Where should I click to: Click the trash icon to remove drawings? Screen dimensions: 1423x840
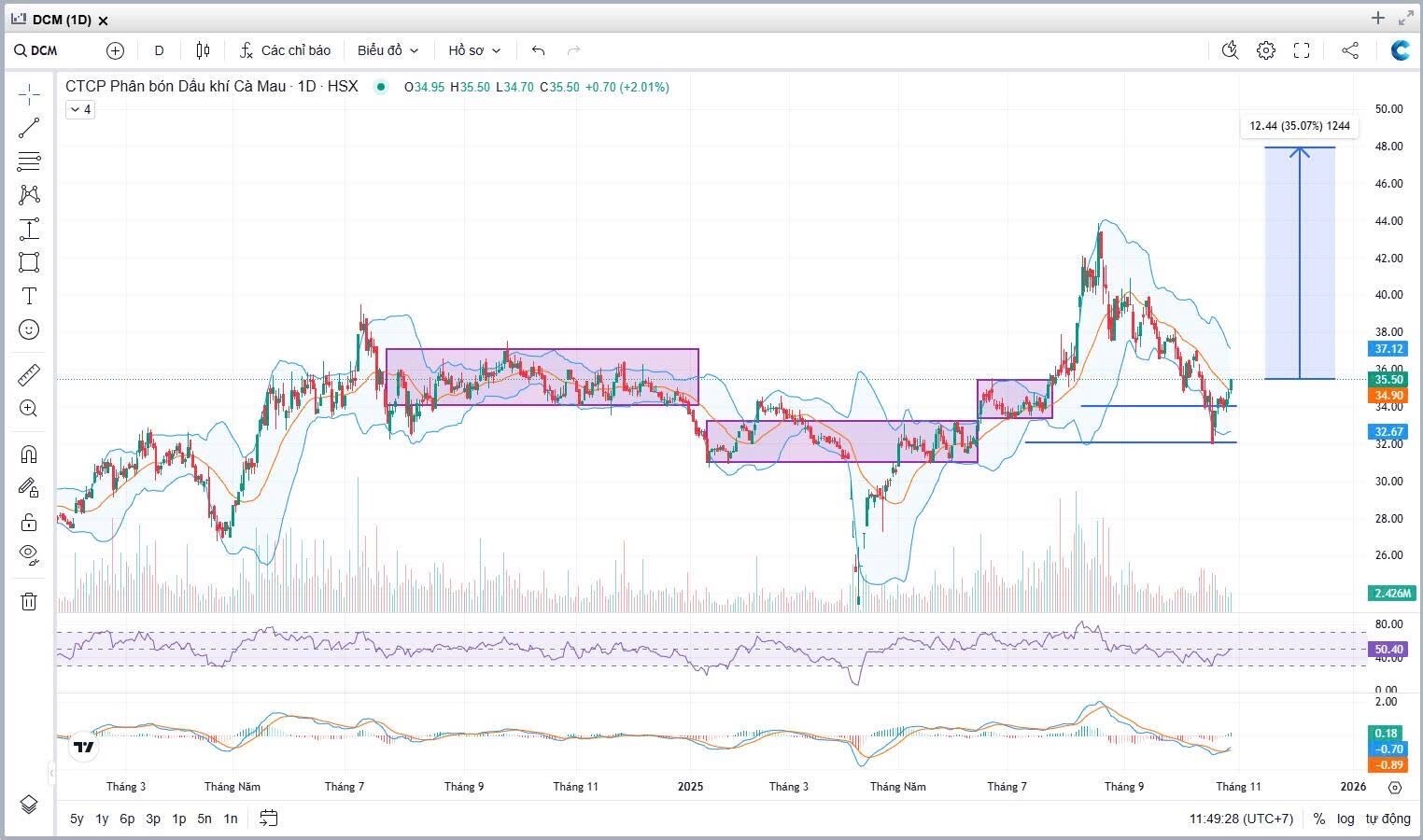[x=29, y=601]
